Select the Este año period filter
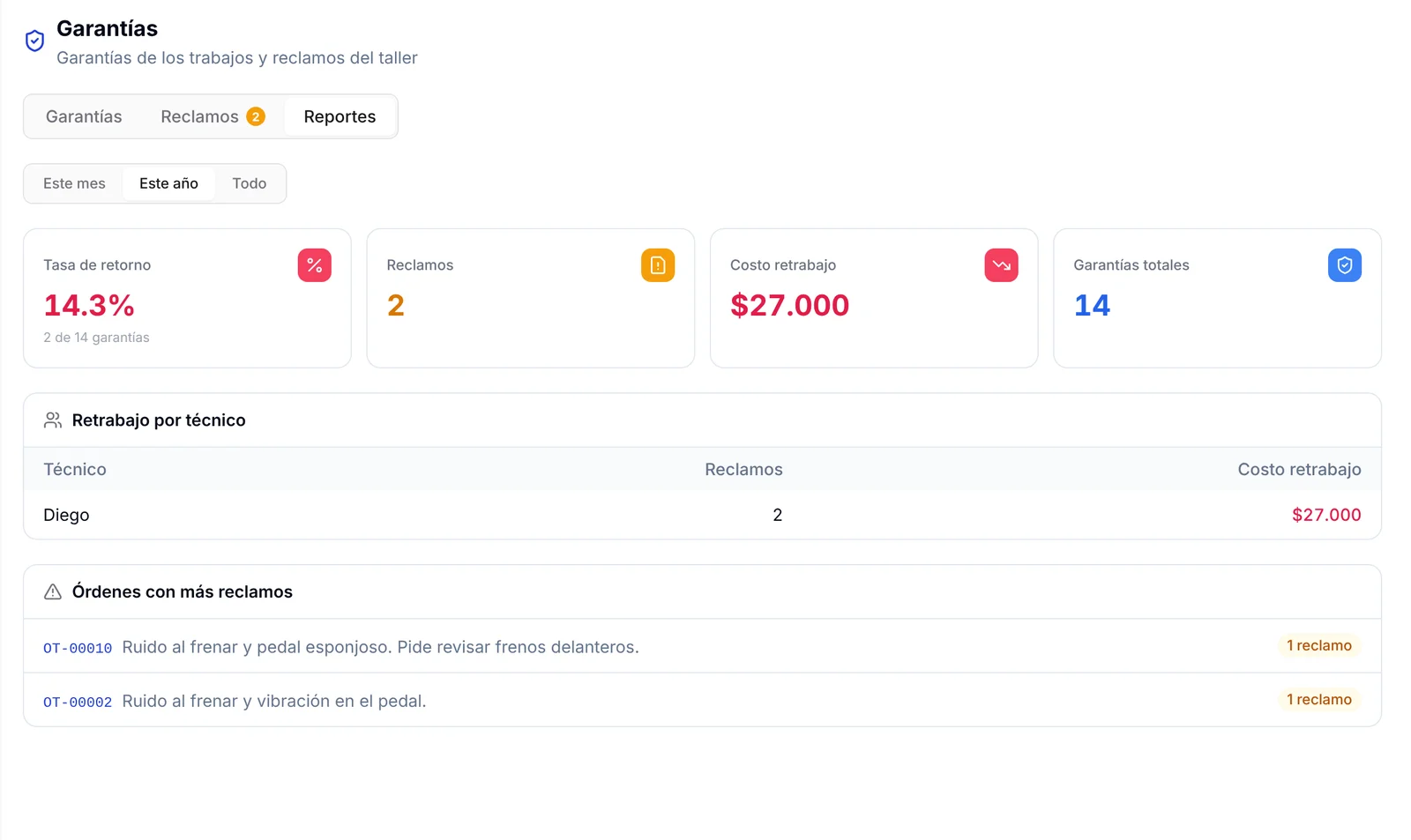 tap(168, 183)
